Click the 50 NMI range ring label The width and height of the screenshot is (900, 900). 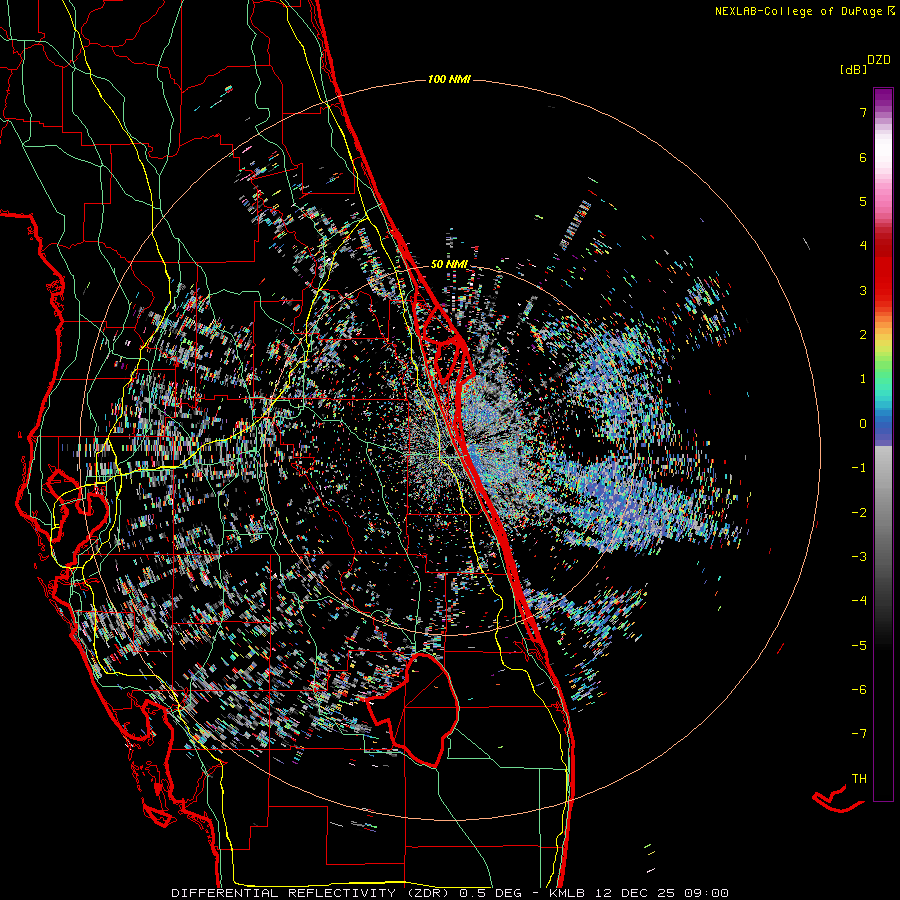click(x=449, y=264)
